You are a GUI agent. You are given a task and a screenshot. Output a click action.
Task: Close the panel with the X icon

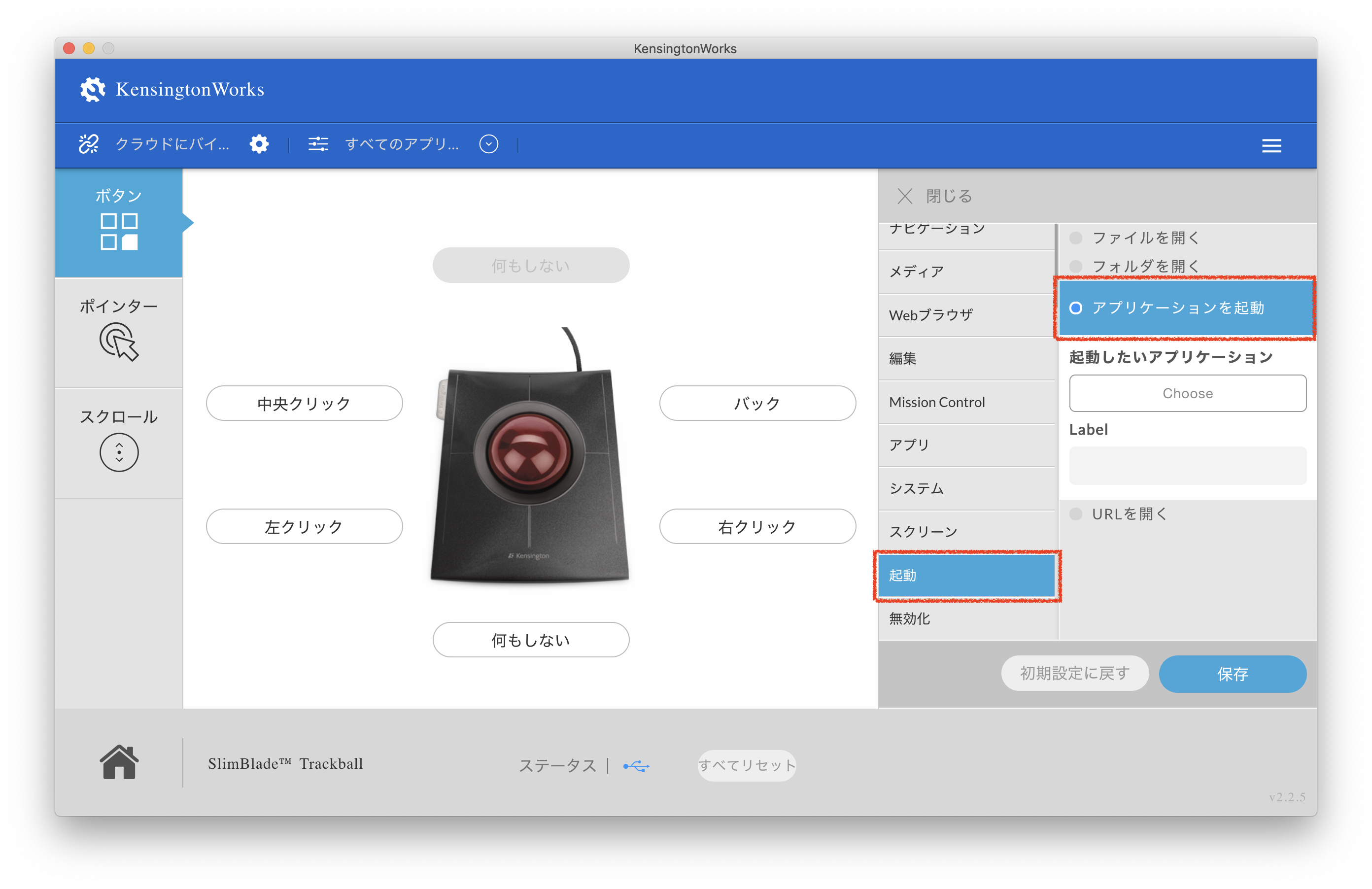point(904,196)
